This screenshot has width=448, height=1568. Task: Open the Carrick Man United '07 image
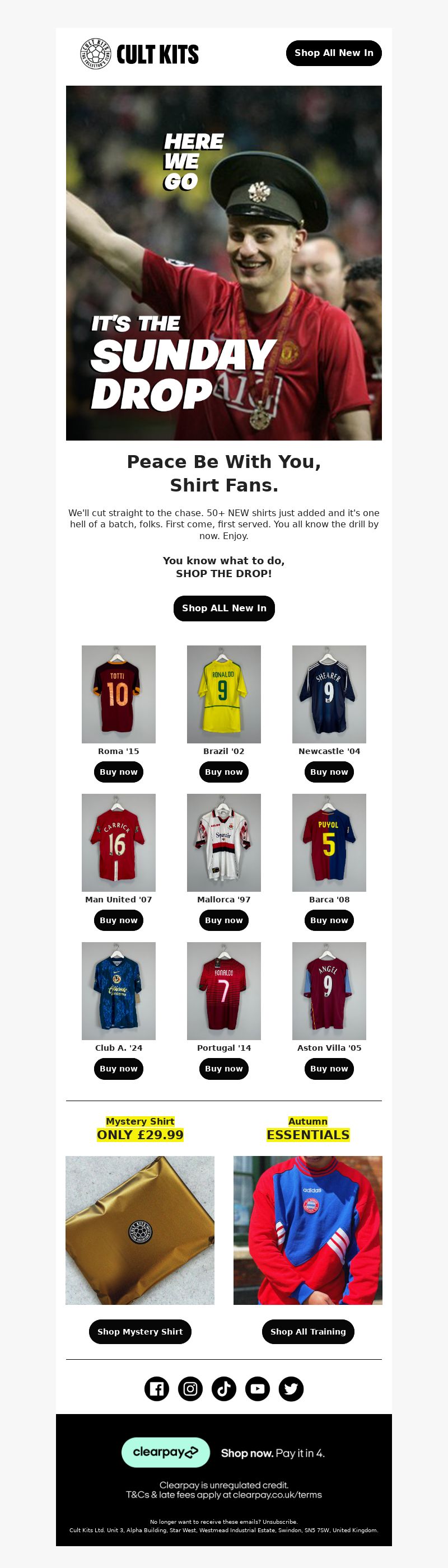(119, 842)
